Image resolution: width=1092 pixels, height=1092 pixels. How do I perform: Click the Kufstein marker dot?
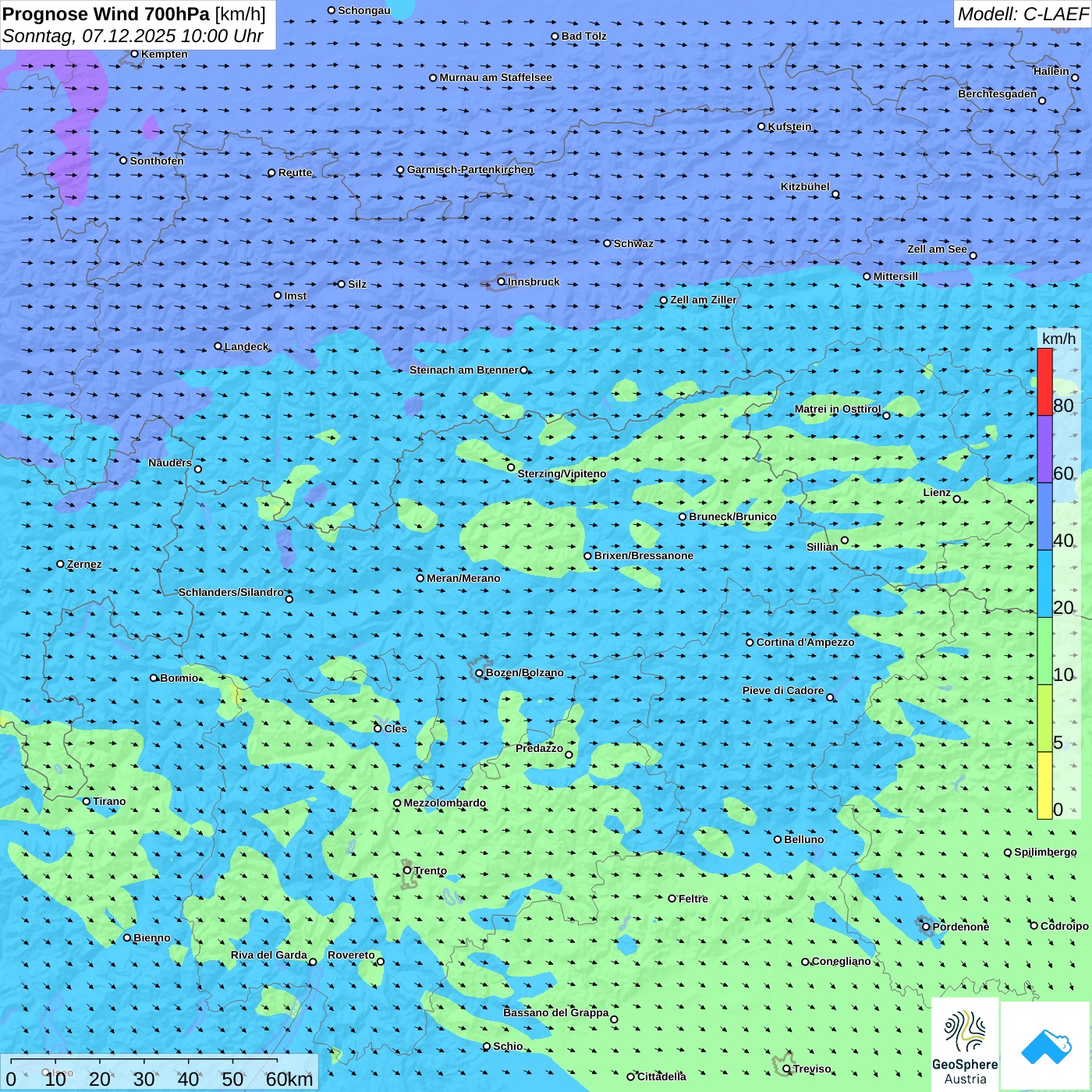pos(761,126)
